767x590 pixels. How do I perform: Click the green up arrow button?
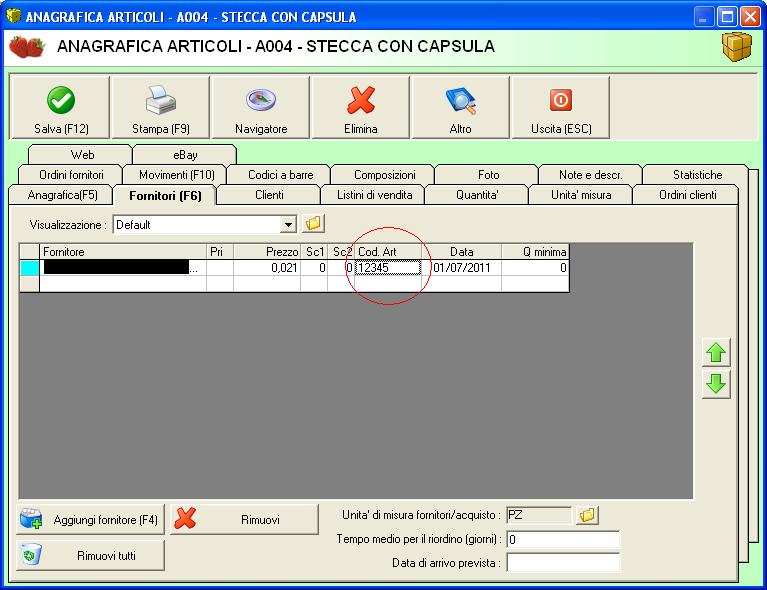[x=716, y=352]
